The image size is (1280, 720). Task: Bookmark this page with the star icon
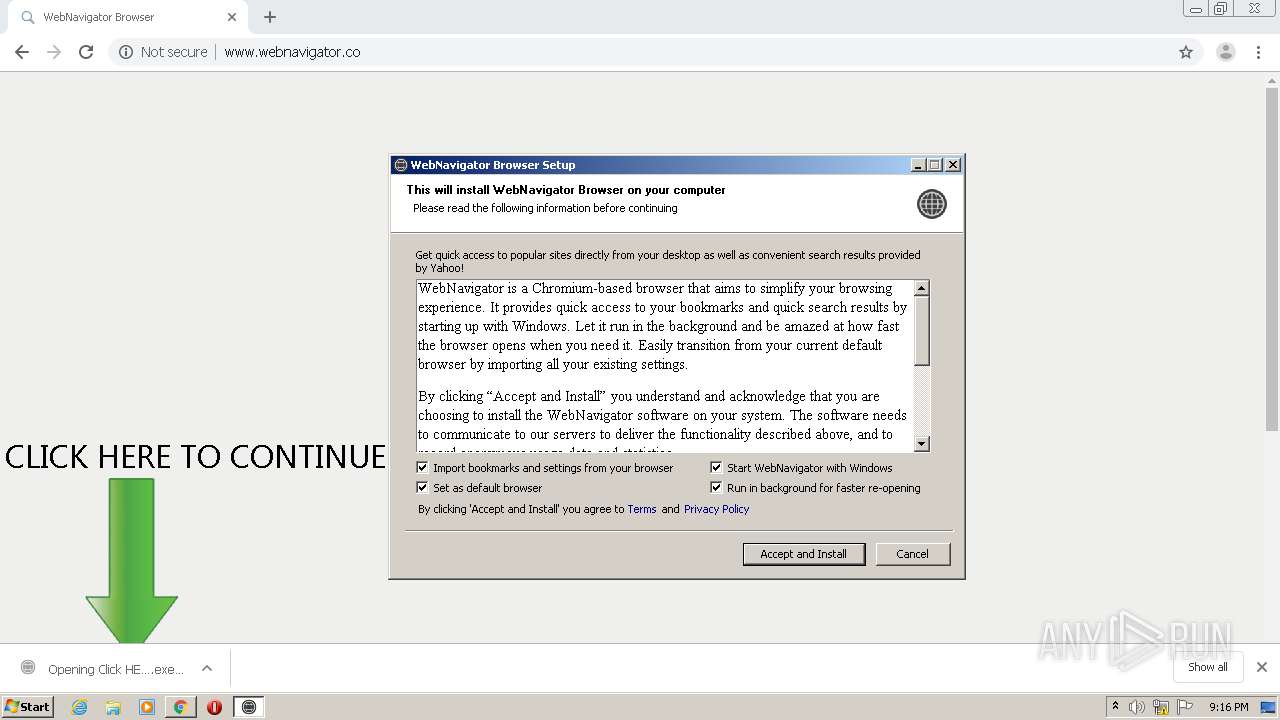point(1186,52)
